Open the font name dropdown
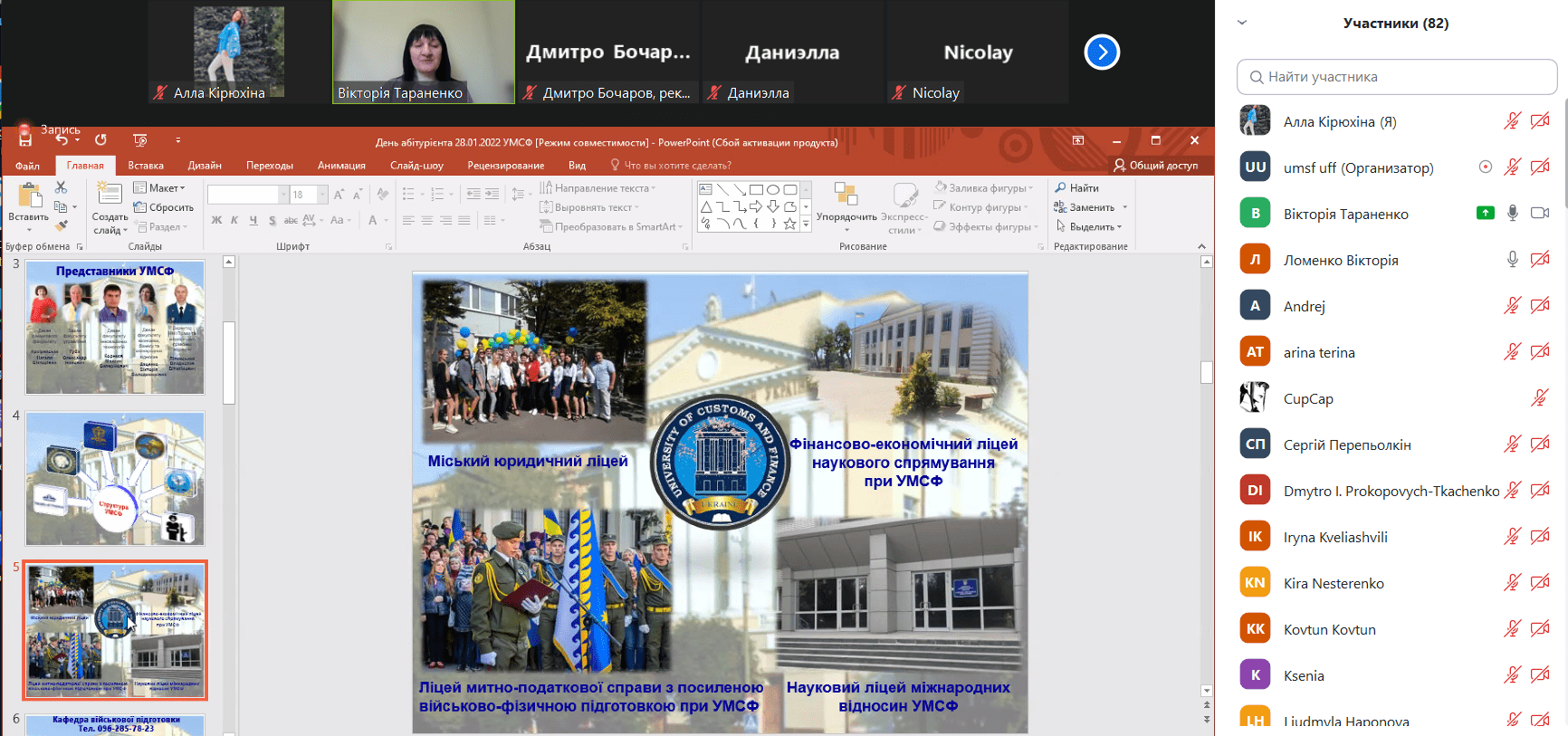This screenshot has width=1568, height=736. pyautogui.click(x=283, y=195)
